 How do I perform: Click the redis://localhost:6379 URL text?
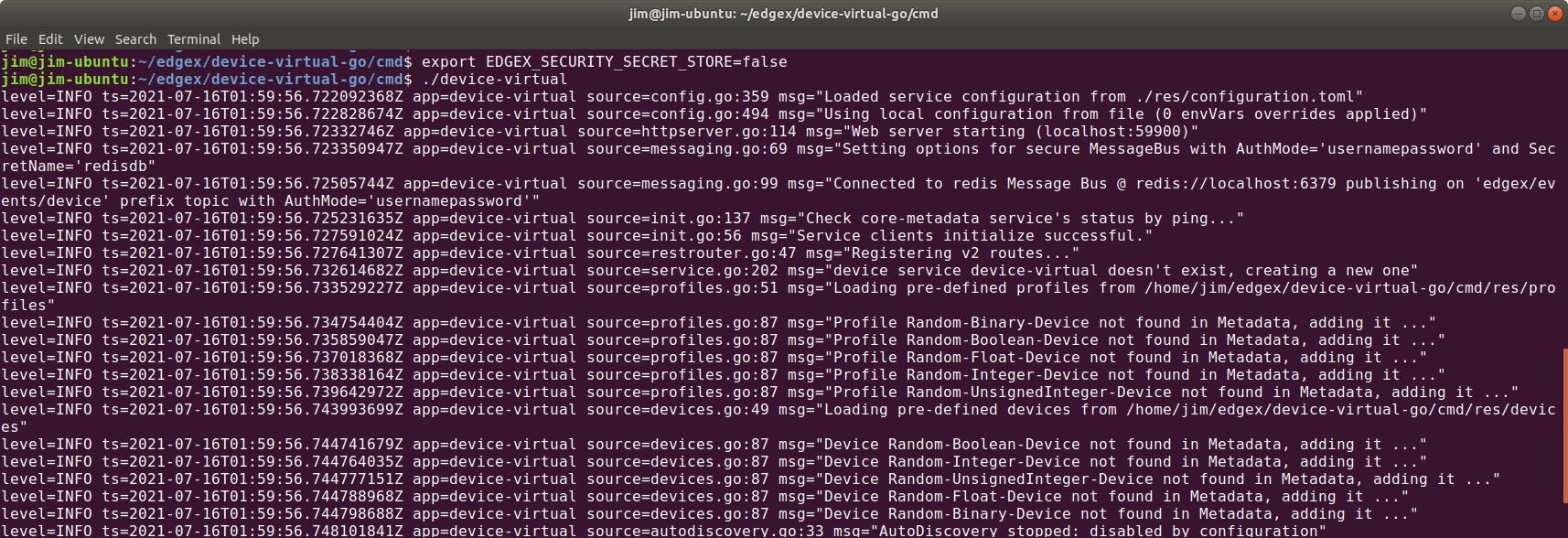tap(1235, 184)
